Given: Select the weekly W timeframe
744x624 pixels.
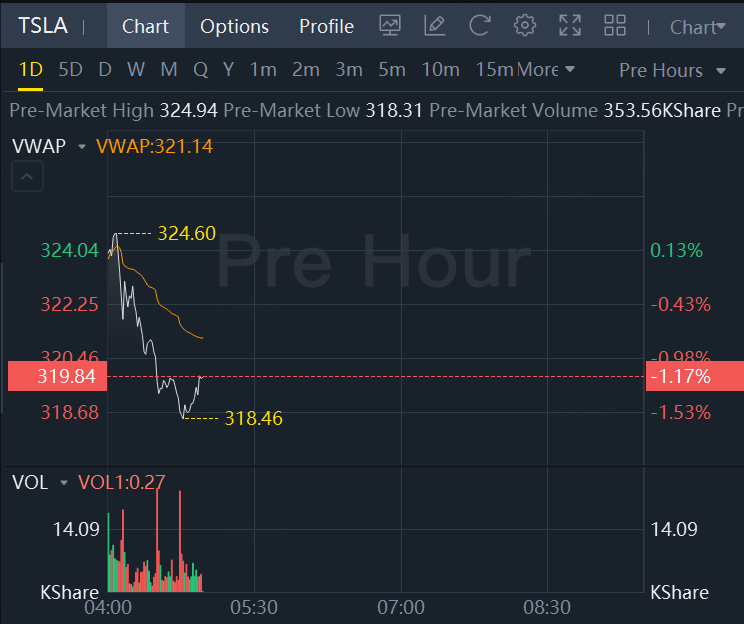Looking at the screenshot, I should (x=136, y=70).
